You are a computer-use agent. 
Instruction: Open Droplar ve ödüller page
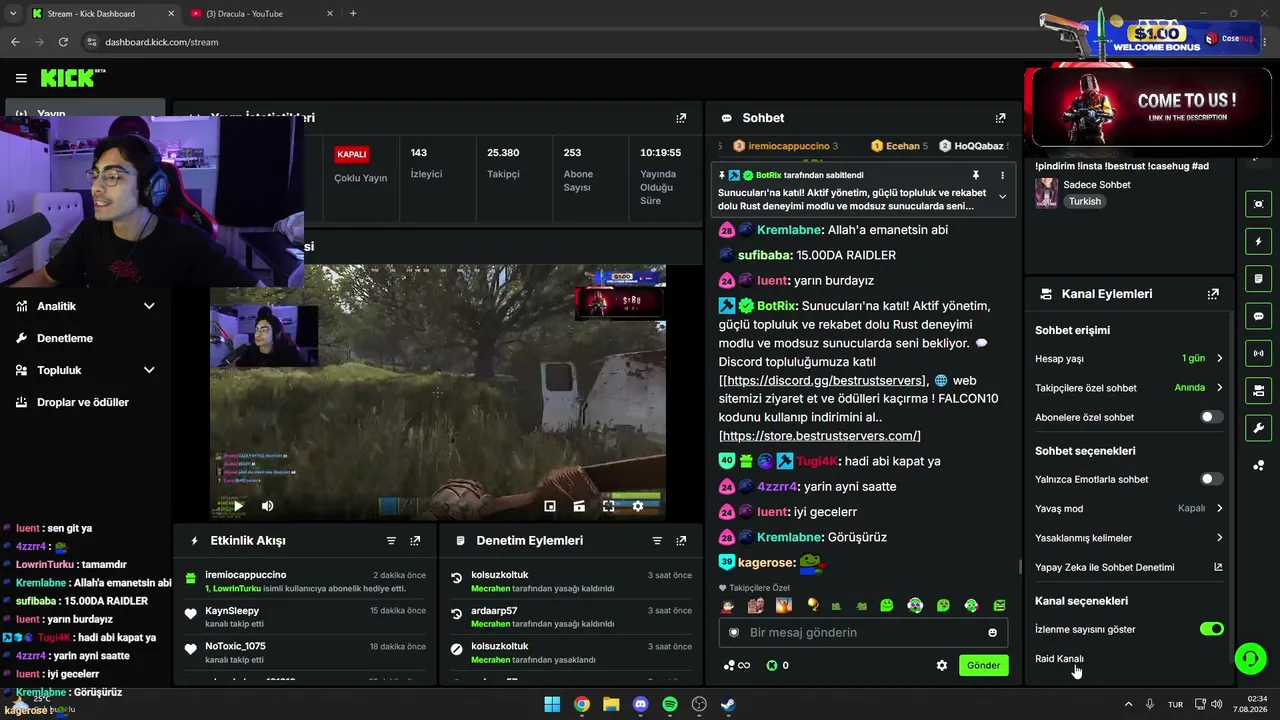pyautogui.click(x=85, y=402)
